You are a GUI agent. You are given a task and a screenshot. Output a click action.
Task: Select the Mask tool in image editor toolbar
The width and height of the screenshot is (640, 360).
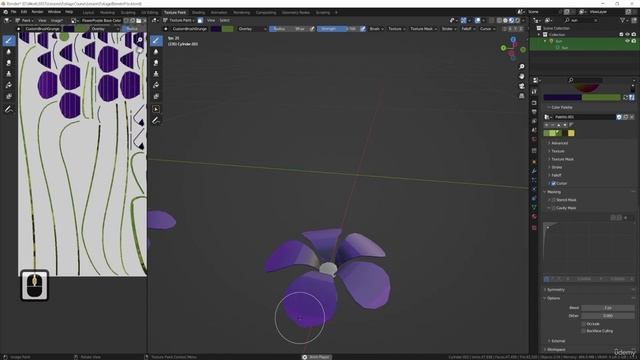[9, 96]
